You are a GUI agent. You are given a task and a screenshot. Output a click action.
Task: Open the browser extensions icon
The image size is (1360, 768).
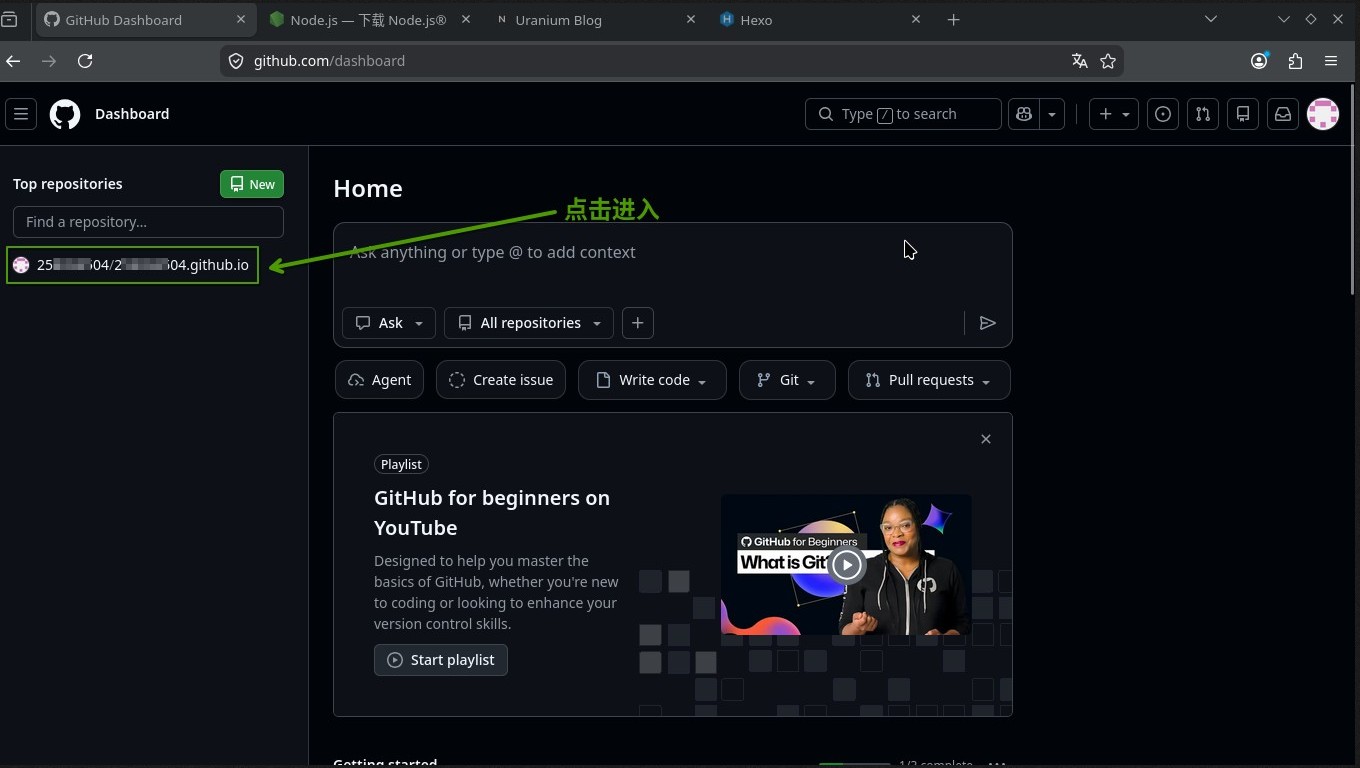[x=1295, y=61]
